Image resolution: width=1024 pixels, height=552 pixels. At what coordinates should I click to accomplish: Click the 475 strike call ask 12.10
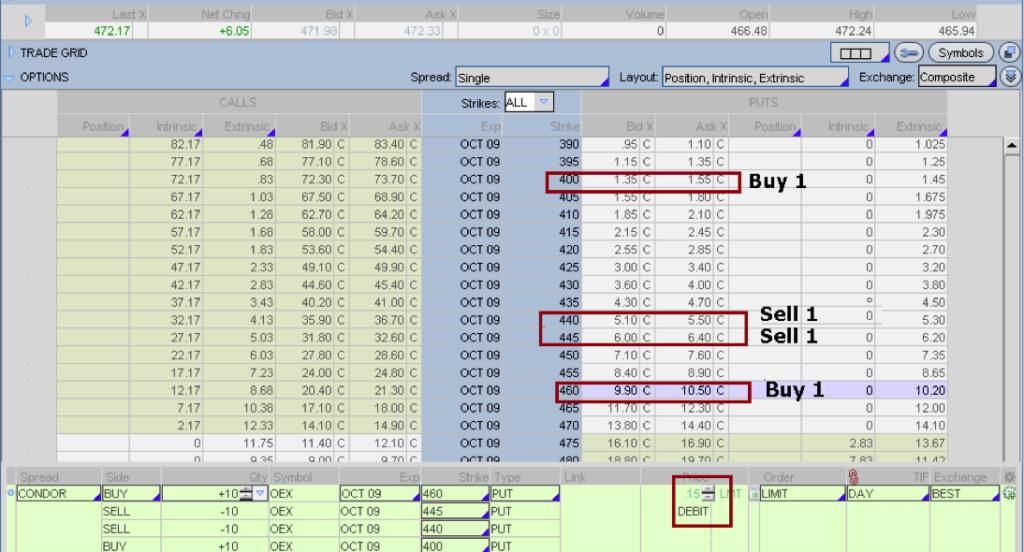390,444
